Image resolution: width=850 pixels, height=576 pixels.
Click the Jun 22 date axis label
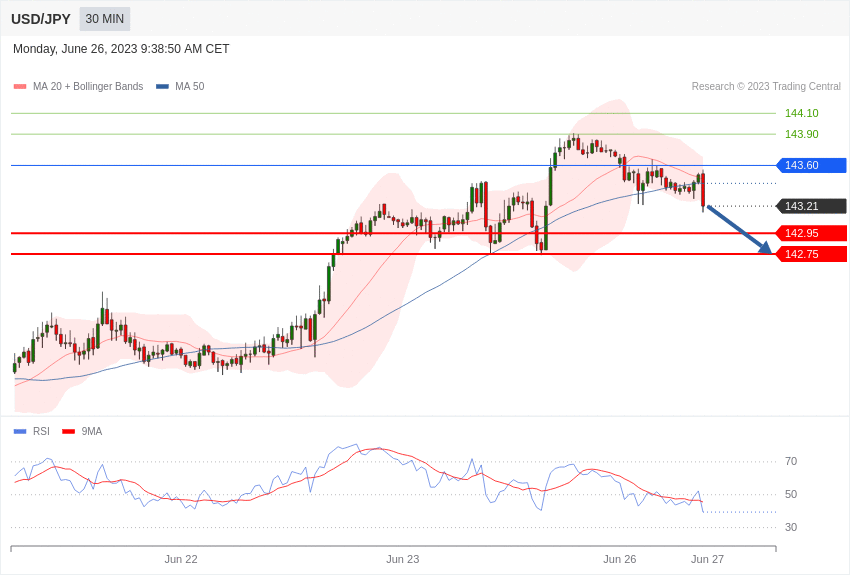181,559
